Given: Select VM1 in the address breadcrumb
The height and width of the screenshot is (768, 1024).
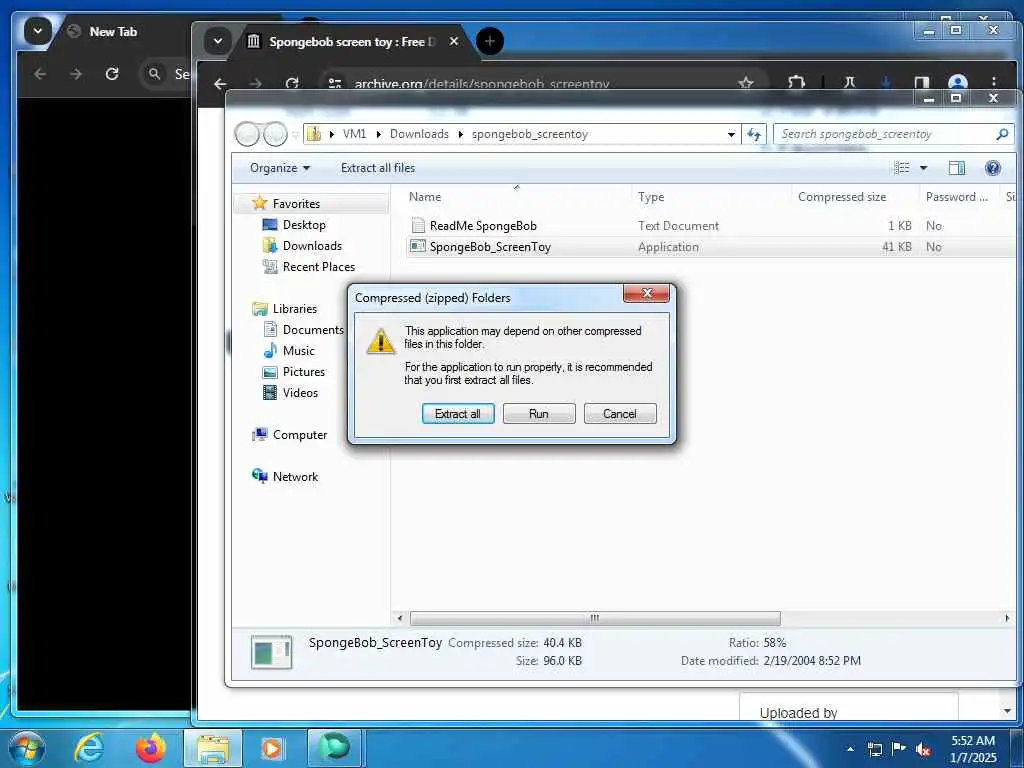Looking at the screenshot, I should pyautogui.click(x=355, y=134).
